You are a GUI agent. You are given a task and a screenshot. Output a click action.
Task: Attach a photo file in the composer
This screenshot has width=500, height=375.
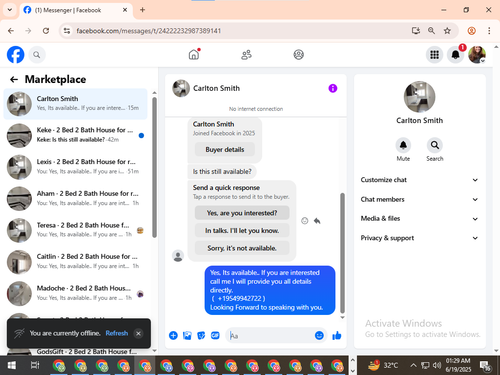click(187, 335)
